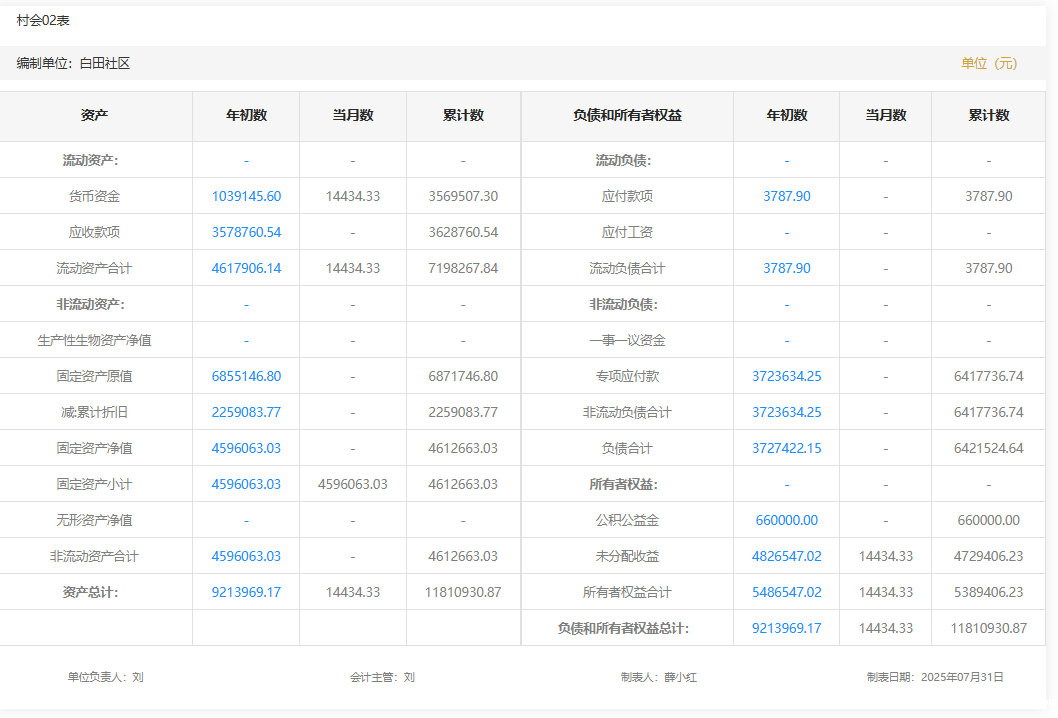Viewport: 1058px width, 718px height.
Task: Click the 固定资产小计 年初数 blue value
Action: [246, 484]
